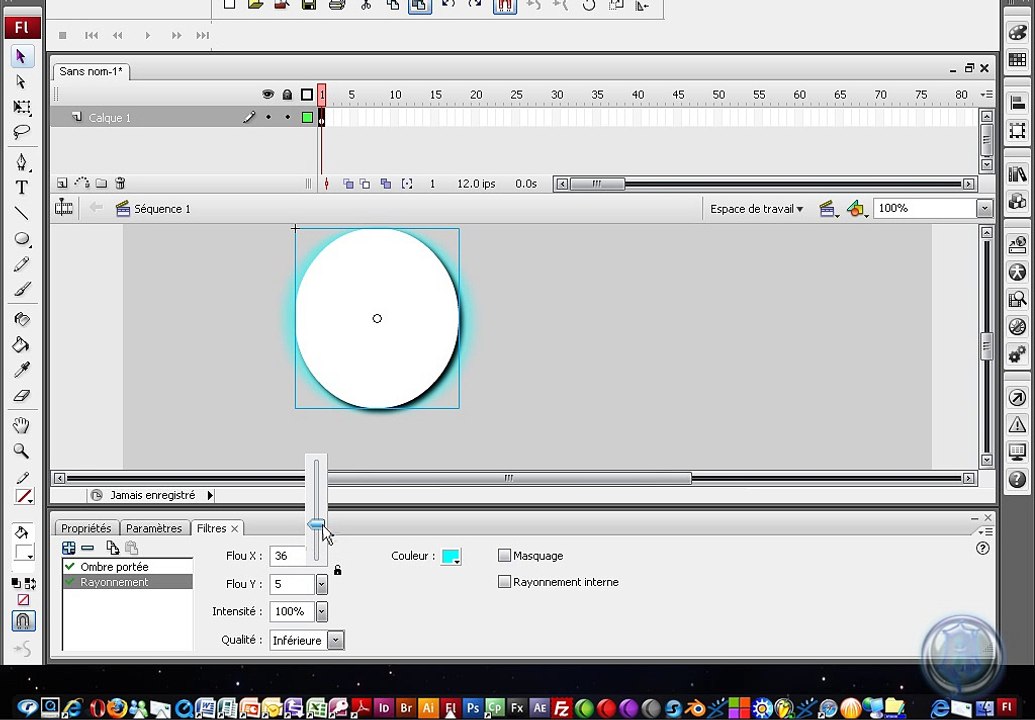Check the Rayonnement interne option

[x=504, y=582]
